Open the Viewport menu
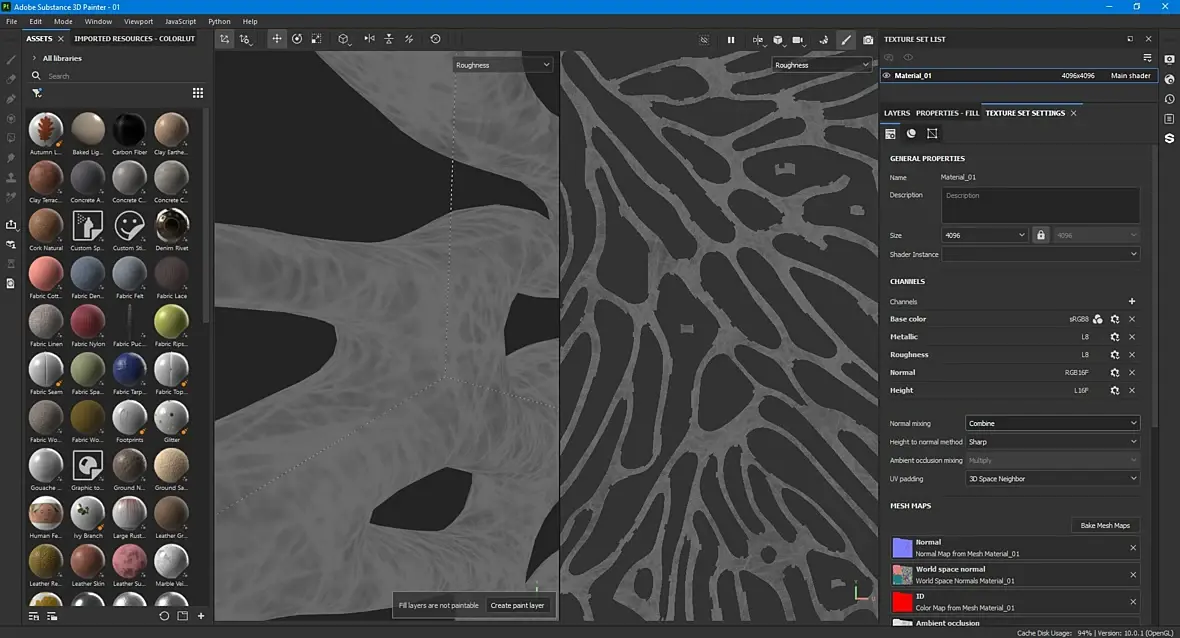The image size is (1180, 638). coord(138,21)
